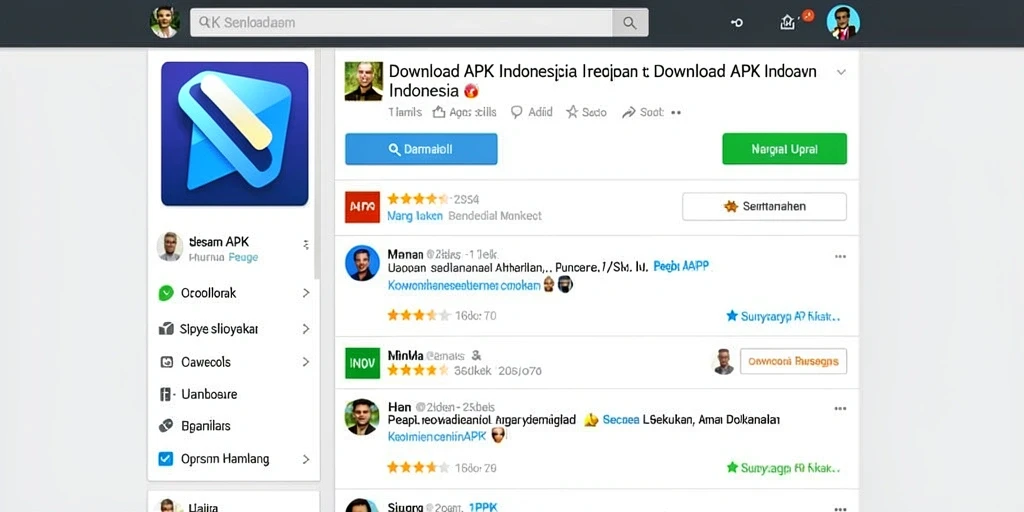The height and width of the screenshot is (512, 1024).
Task: Click the green Nargal Upral button
Action: click(x=784, y=149)
